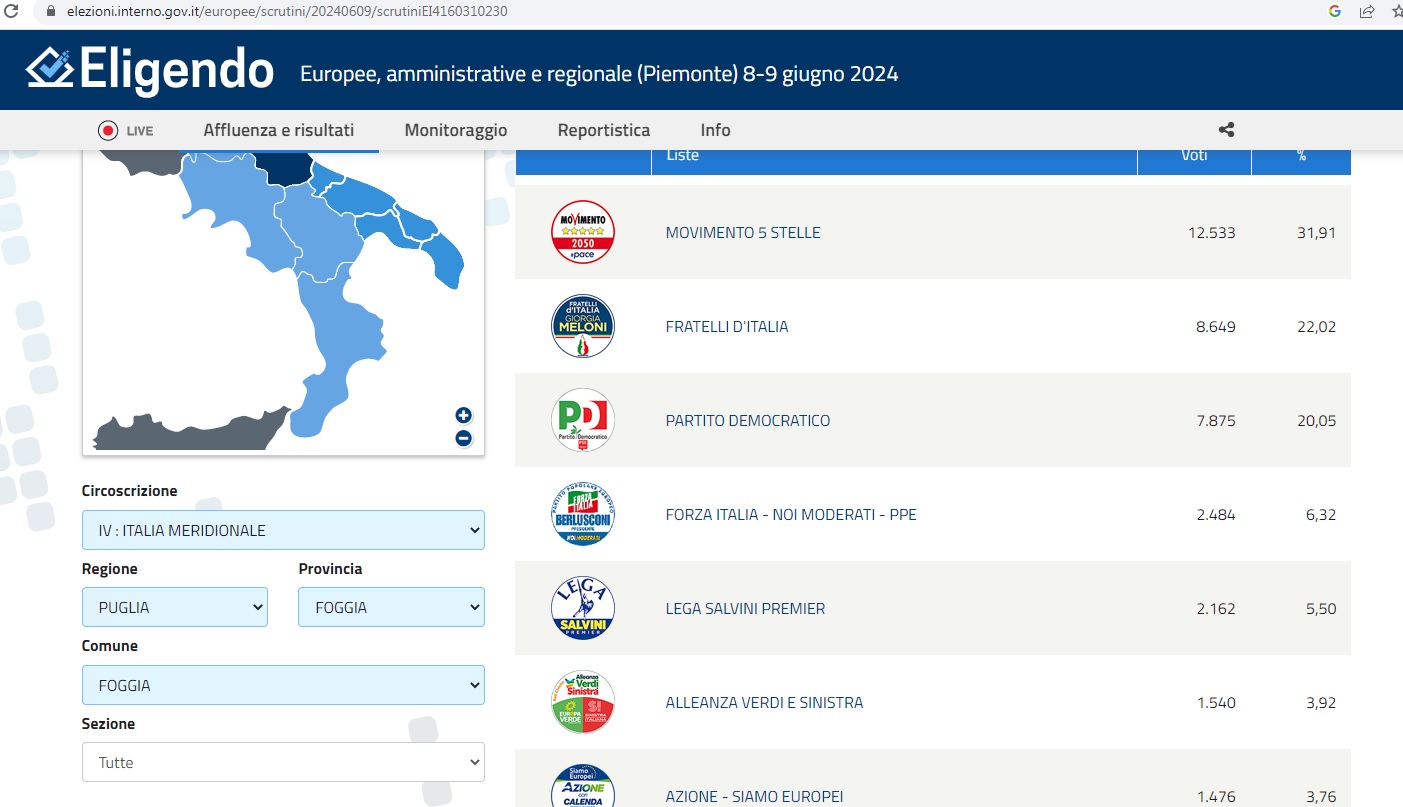The height and width of the screenshot is (807, 1403).
Task: Click FRATELLI D'ITALIA list name
Action: [x=727, y=326]
